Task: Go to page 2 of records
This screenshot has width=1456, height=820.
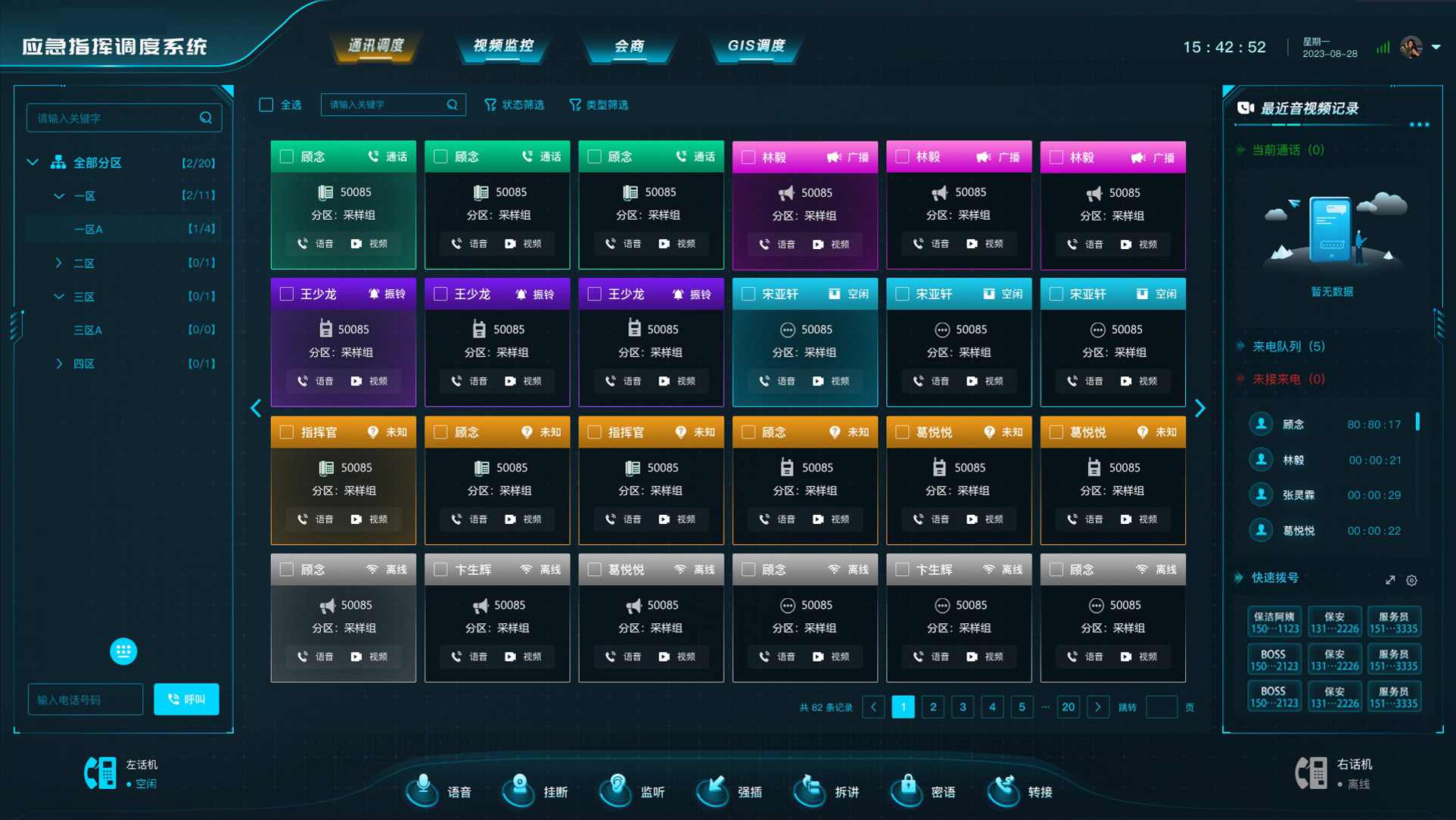Action: 933,706
